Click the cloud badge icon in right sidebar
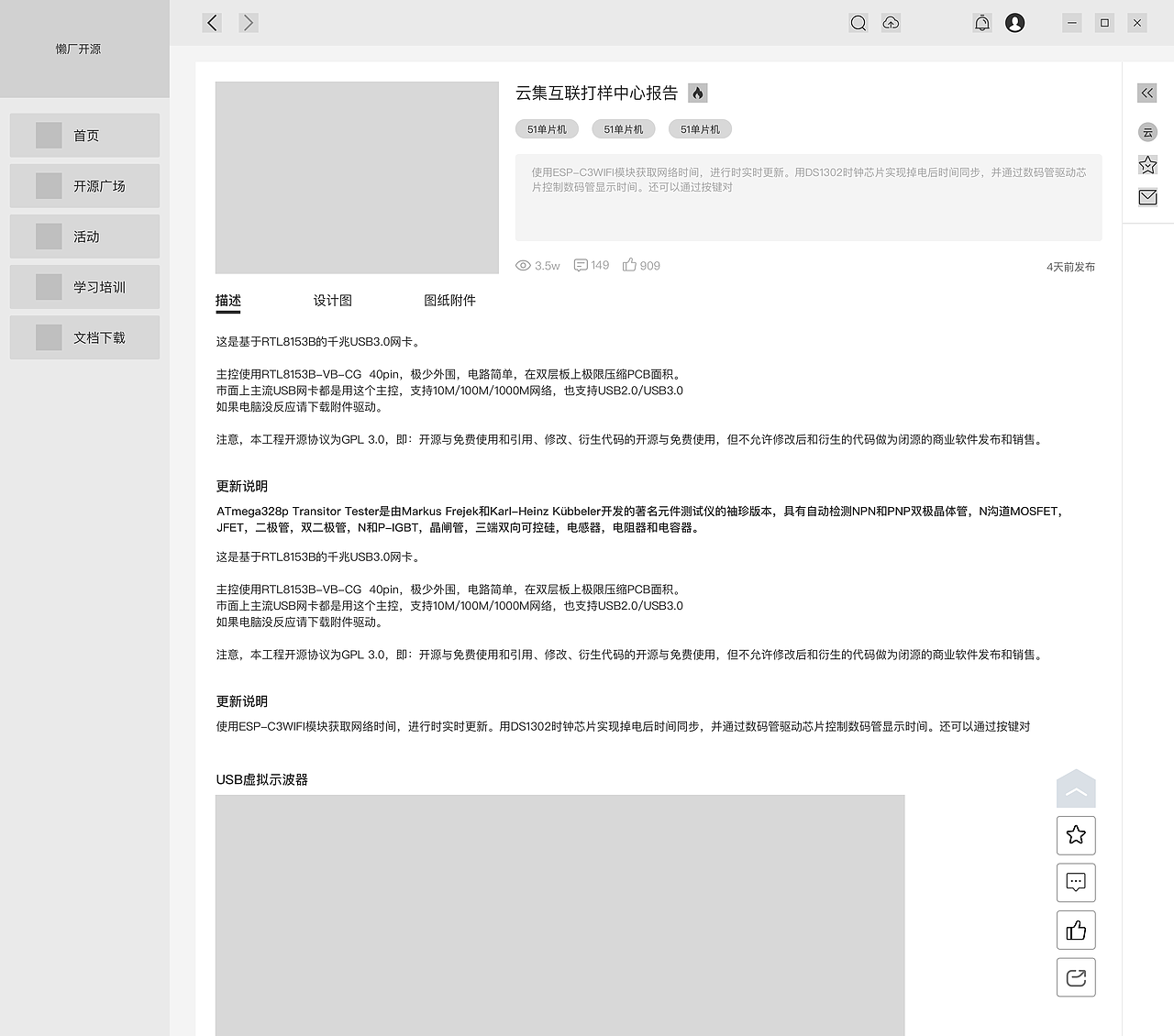The width and height of the screenshot is (1174, 1036). pyautogui.click(x=1147, y=132)
